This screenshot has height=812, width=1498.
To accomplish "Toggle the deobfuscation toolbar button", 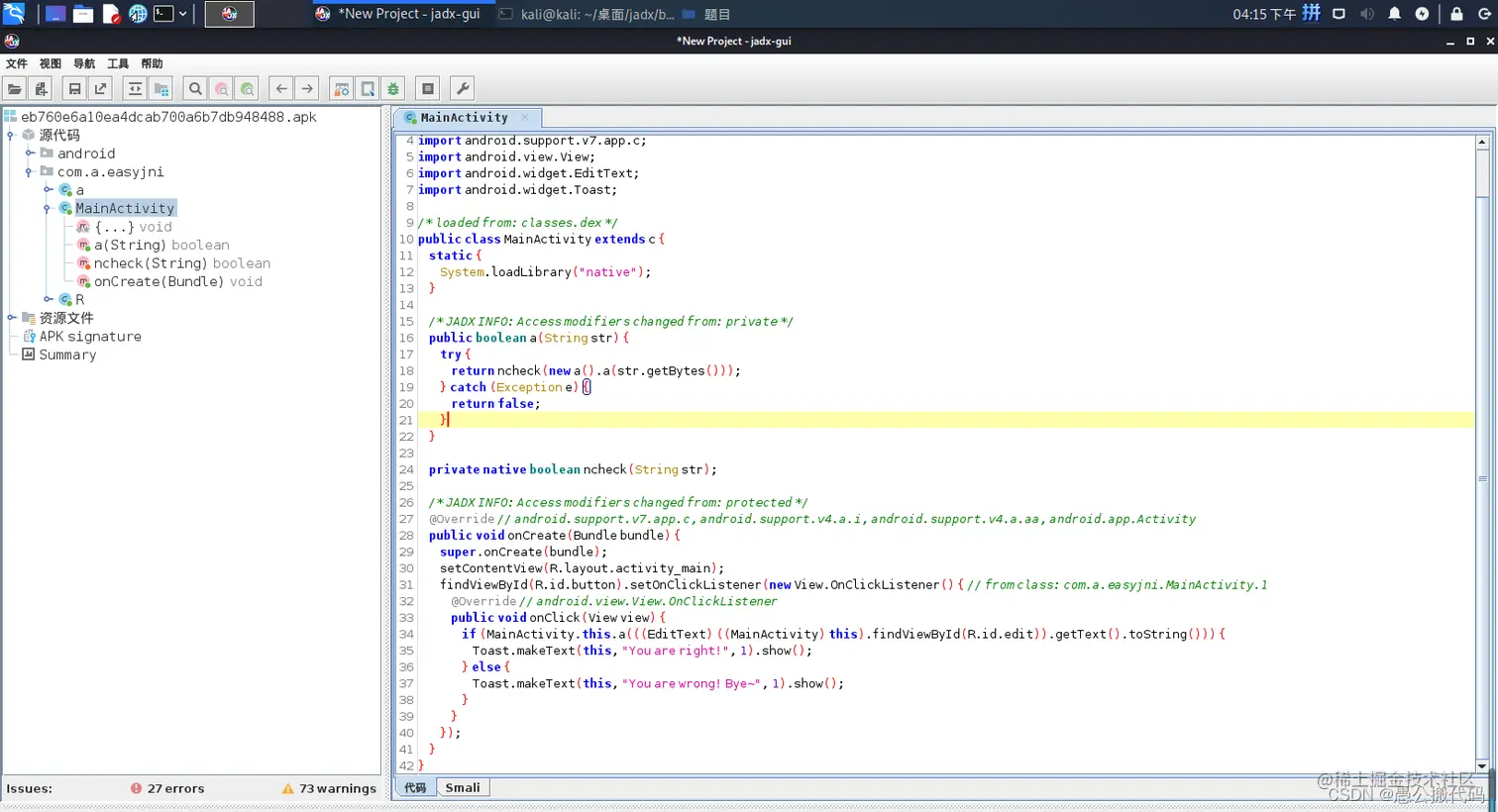I will pos(342,89).
